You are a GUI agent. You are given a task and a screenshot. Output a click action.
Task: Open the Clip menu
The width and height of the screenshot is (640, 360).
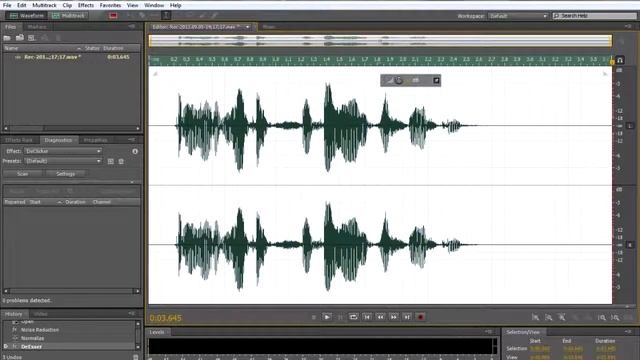(67, 5)
